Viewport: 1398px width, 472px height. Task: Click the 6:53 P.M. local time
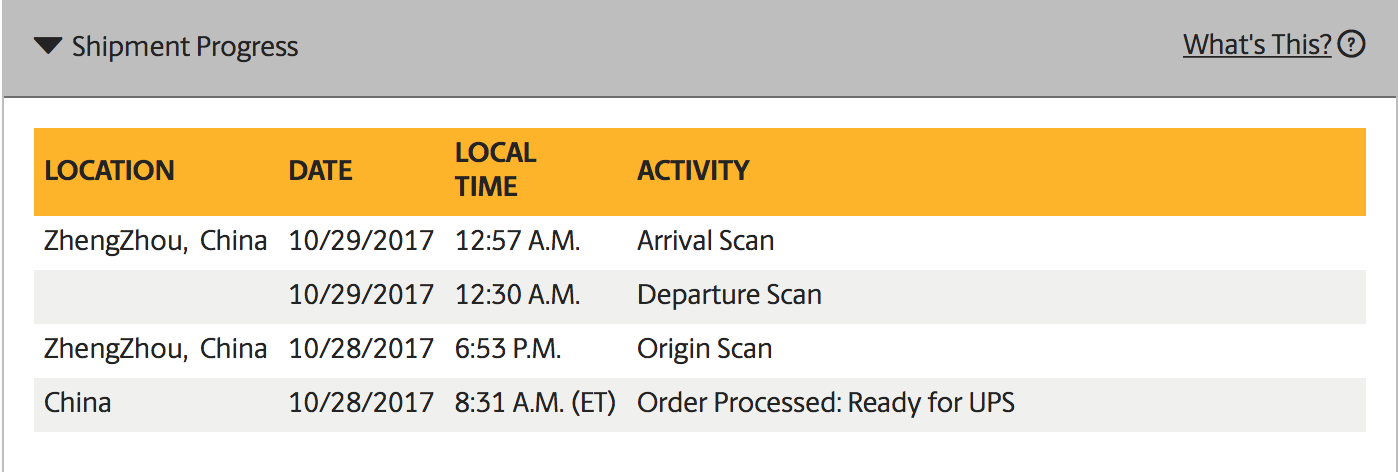tap(508, 349)
